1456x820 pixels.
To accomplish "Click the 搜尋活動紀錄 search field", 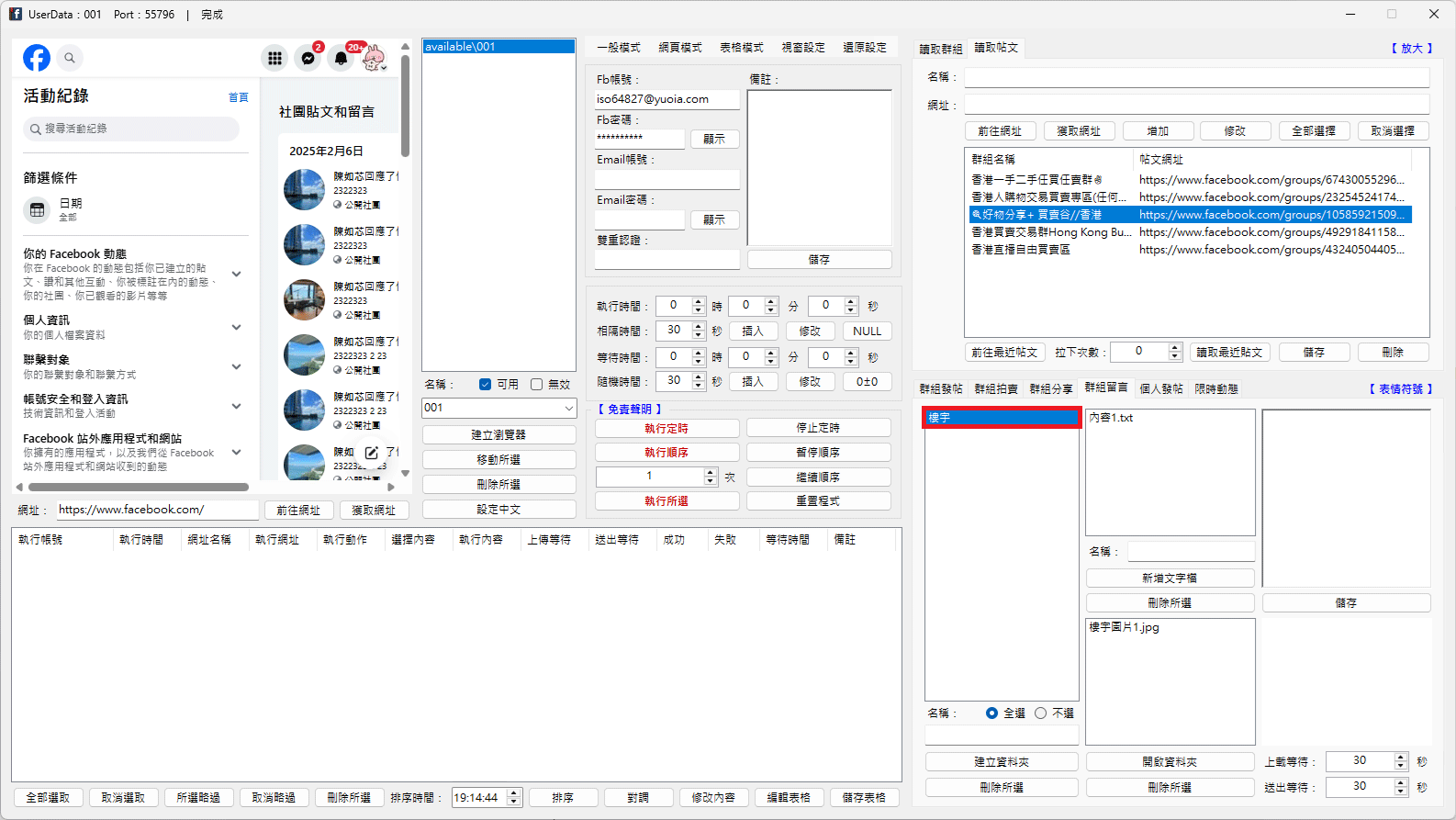I will [x=131, y=129].
